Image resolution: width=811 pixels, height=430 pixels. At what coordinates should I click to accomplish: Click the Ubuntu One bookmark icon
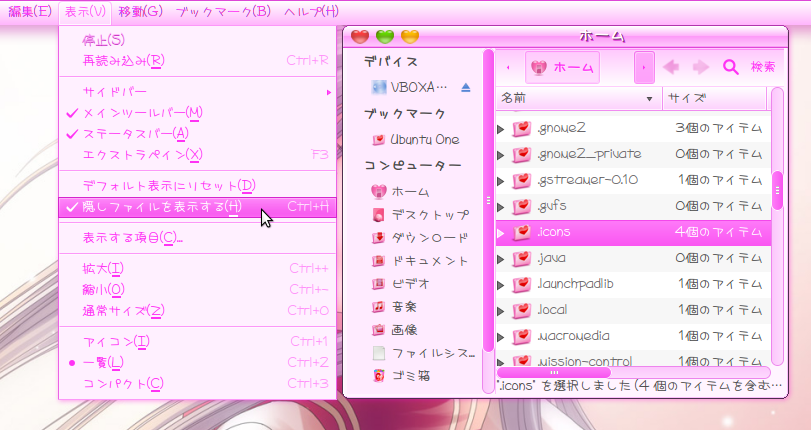click(x=379, y=140)
